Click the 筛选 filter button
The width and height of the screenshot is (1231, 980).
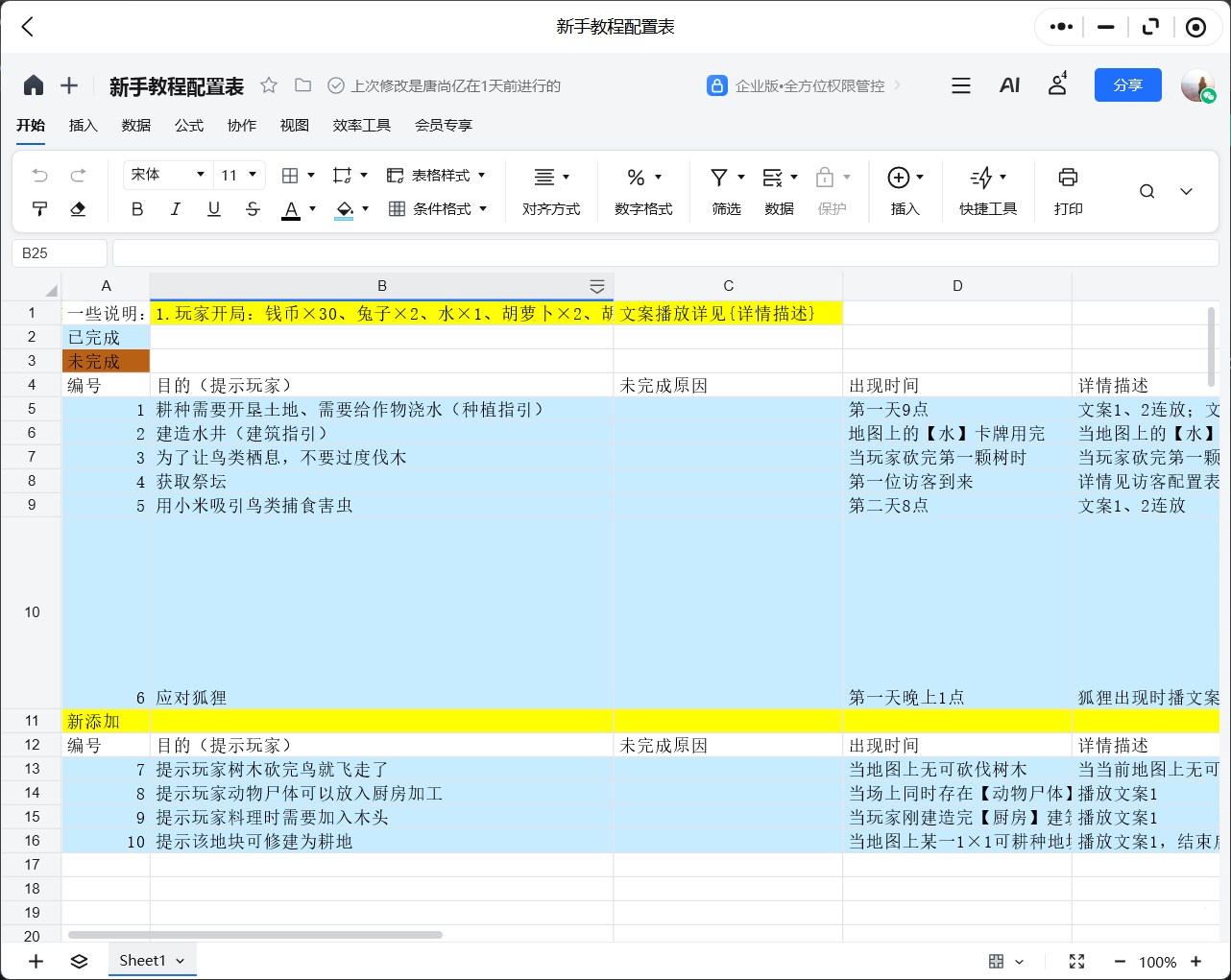coord(727,192)
